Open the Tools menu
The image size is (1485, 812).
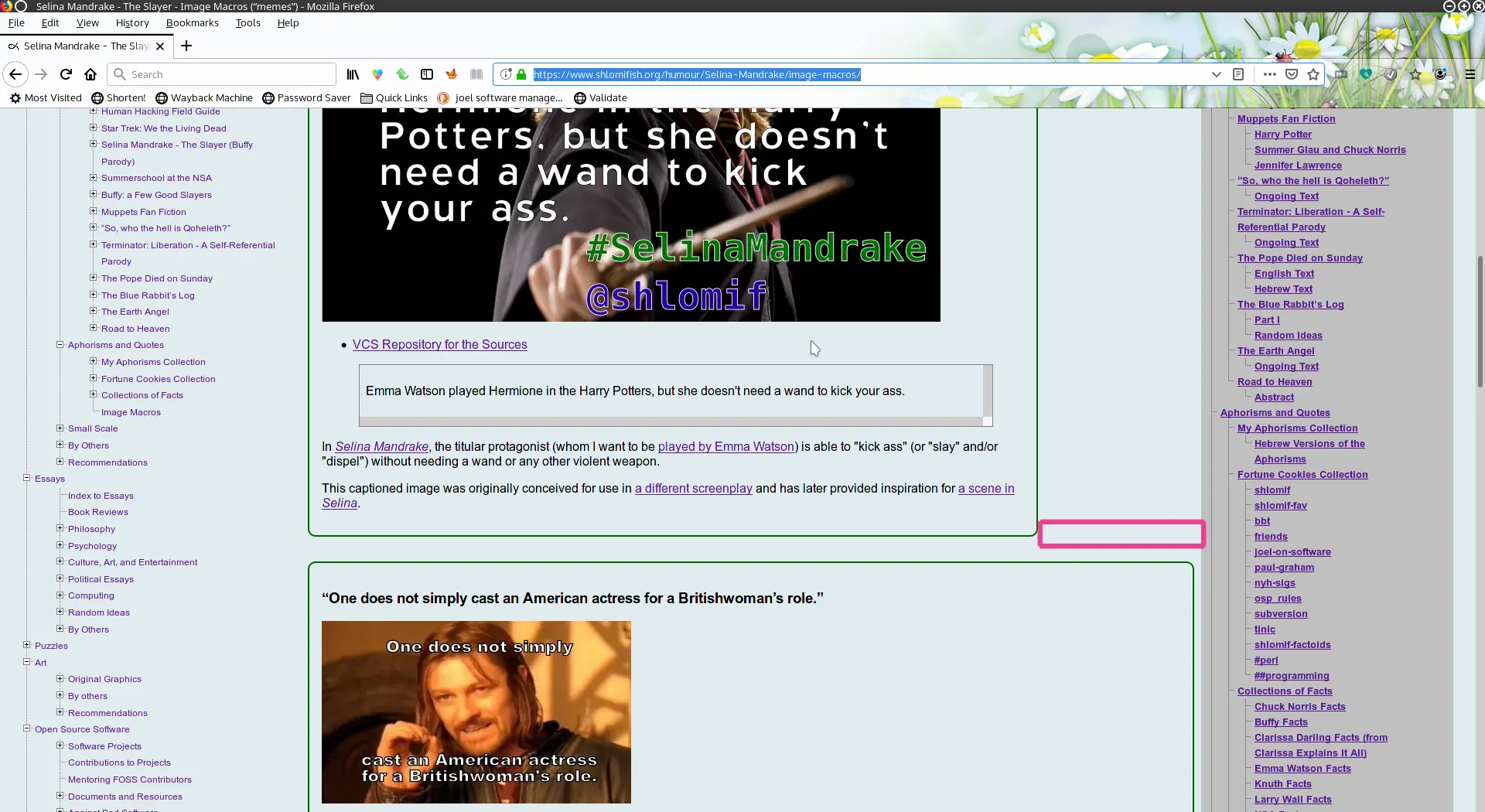click(x=247, y=22)
